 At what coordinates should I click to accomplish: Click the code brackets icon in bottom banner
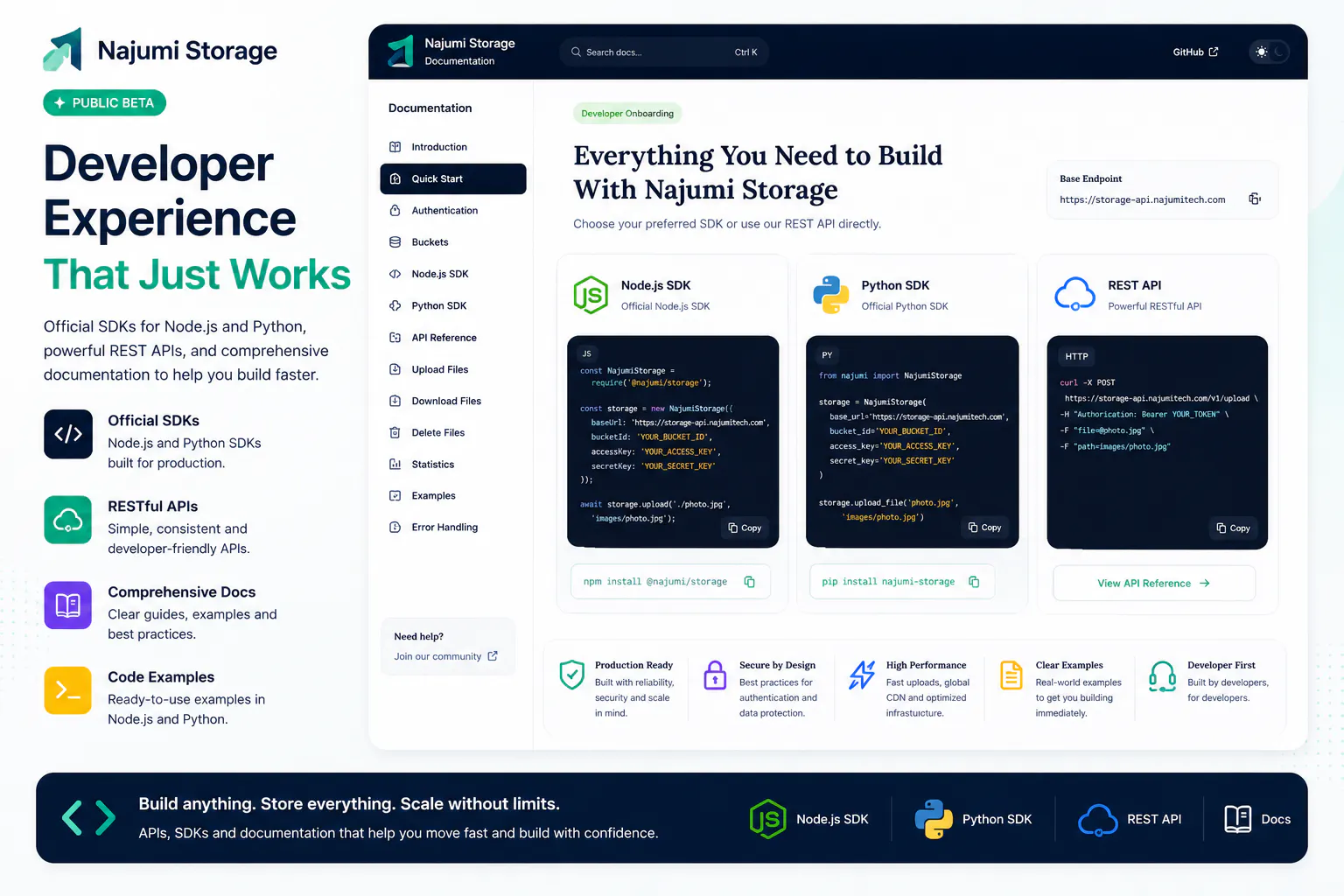(88, 818)
